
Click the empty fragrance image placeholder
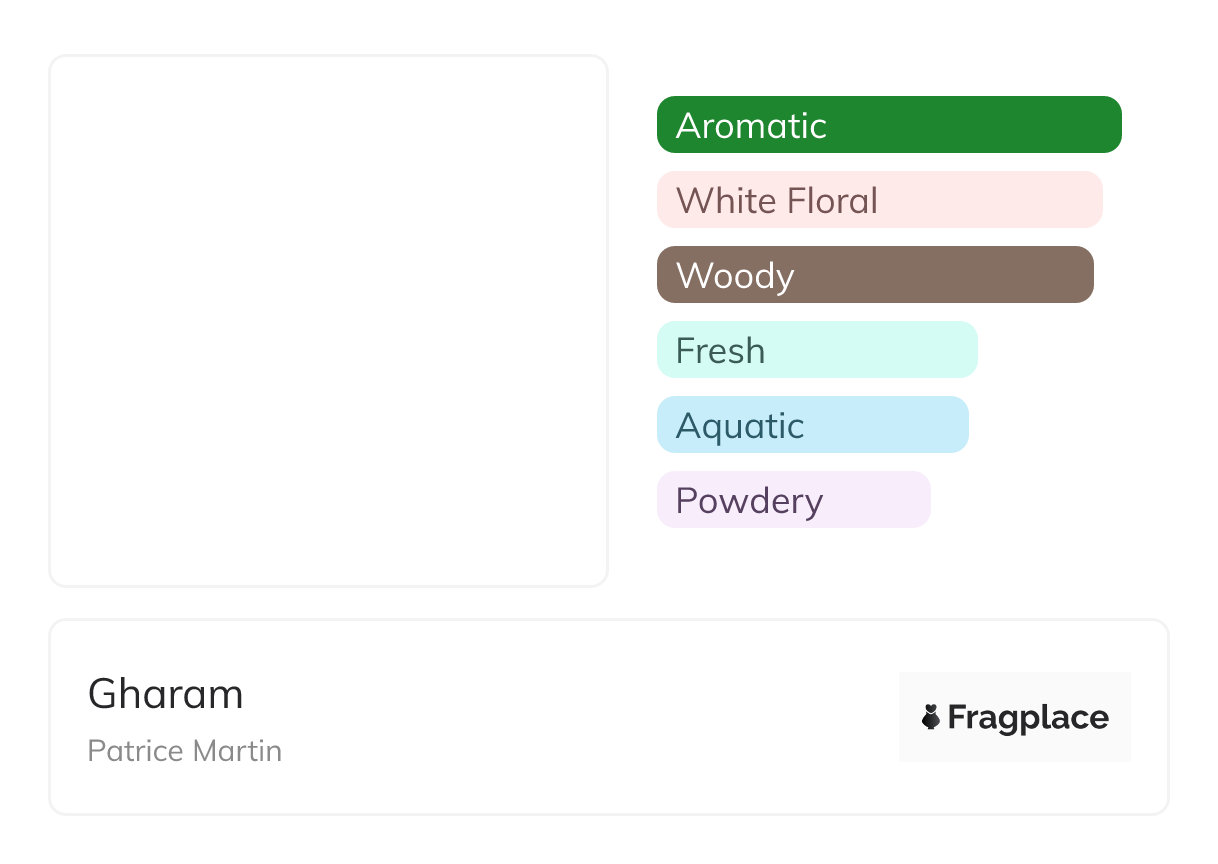tap(328, 320)
